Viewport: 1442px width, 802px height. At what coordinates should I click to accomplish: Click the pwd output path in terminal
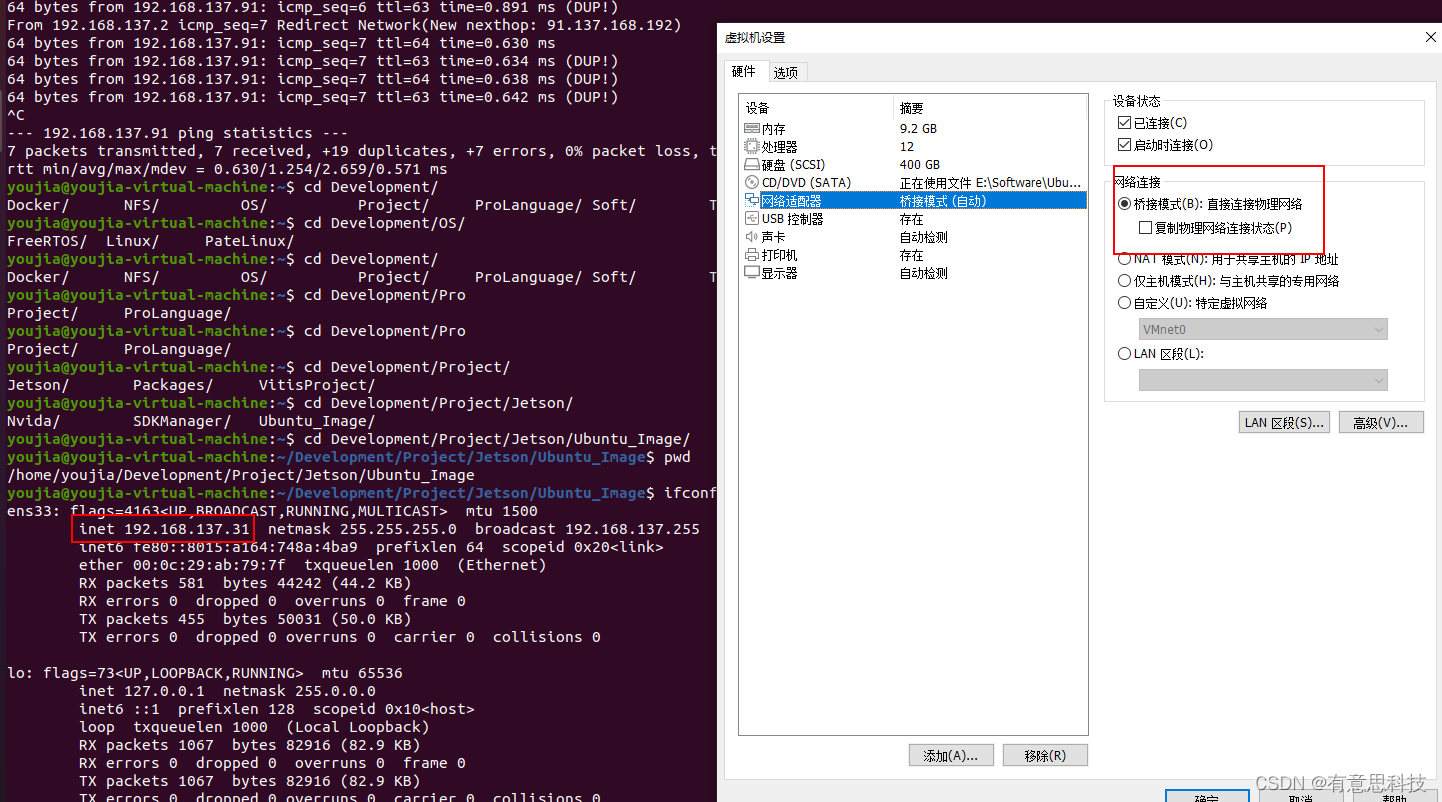pyautogui.click(x=240, y=475)
